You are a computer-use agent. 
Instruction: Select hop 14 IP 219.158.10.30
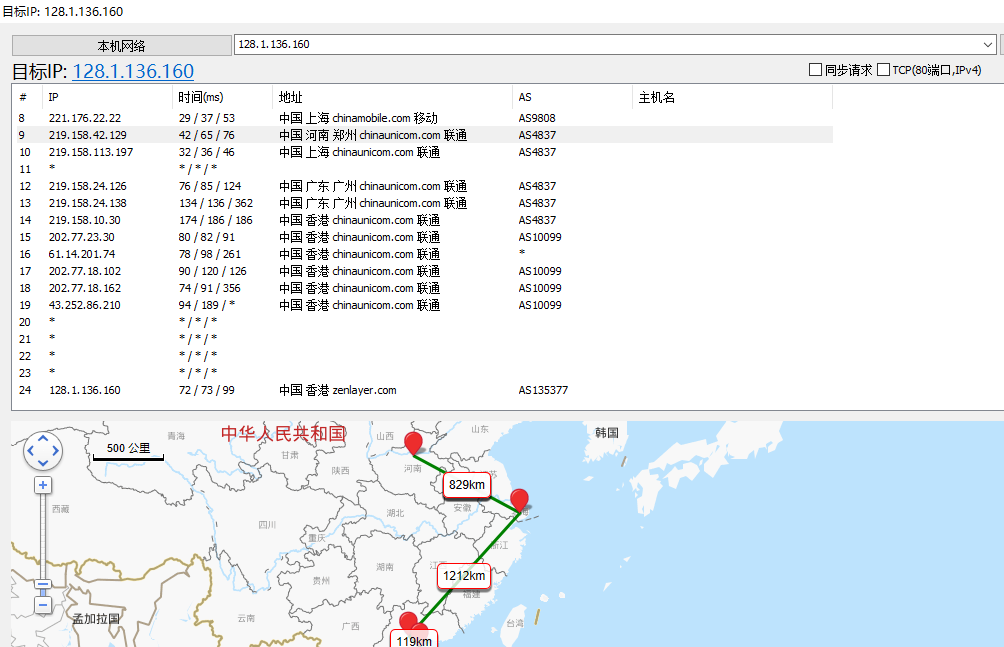pyautogui.click(x=85, y=220)
